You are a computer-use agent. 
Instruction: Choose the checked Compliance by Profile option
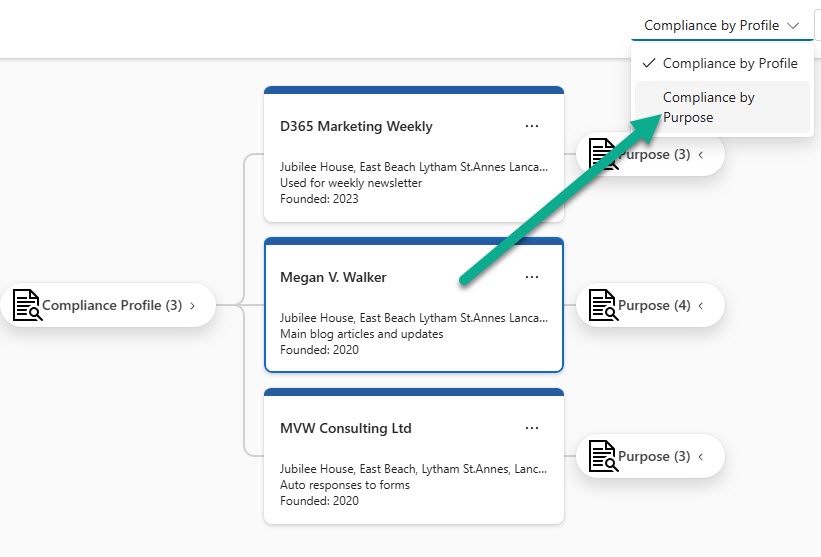(x=729, y=63)
